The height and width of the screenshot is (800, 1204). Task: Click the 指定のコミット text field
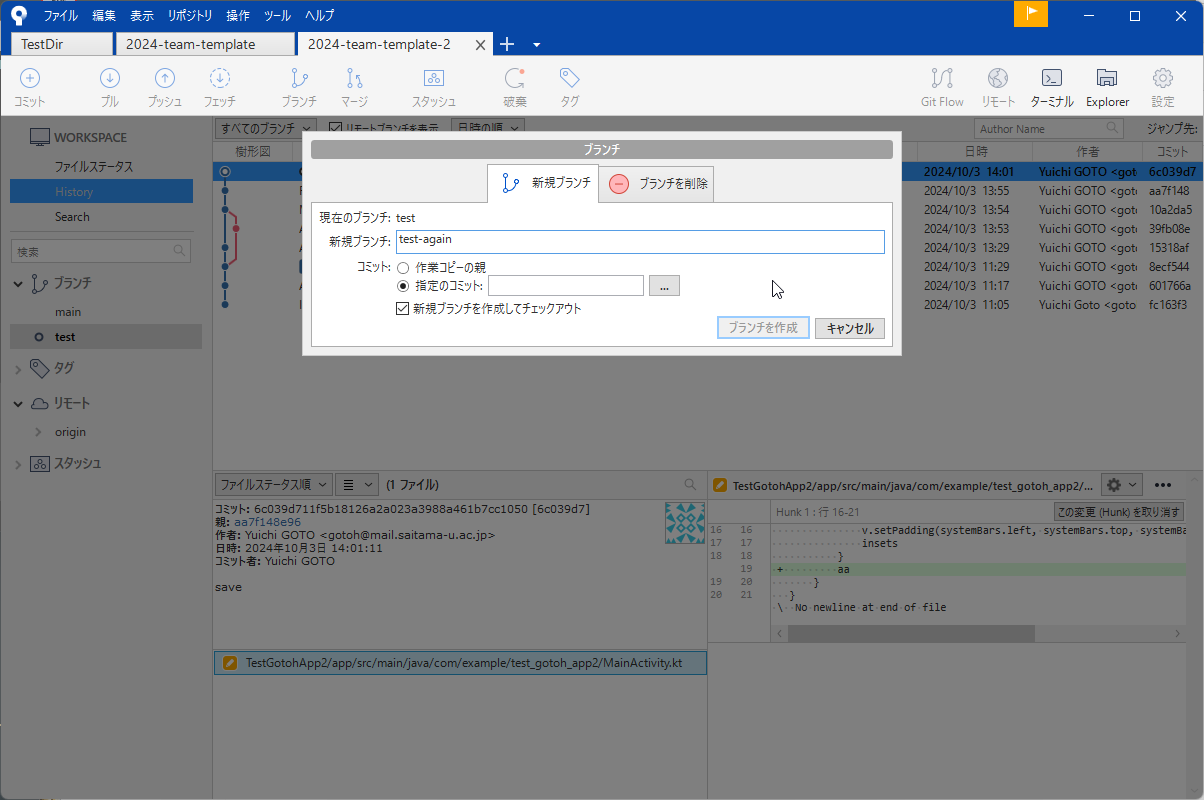click(566, 286)
